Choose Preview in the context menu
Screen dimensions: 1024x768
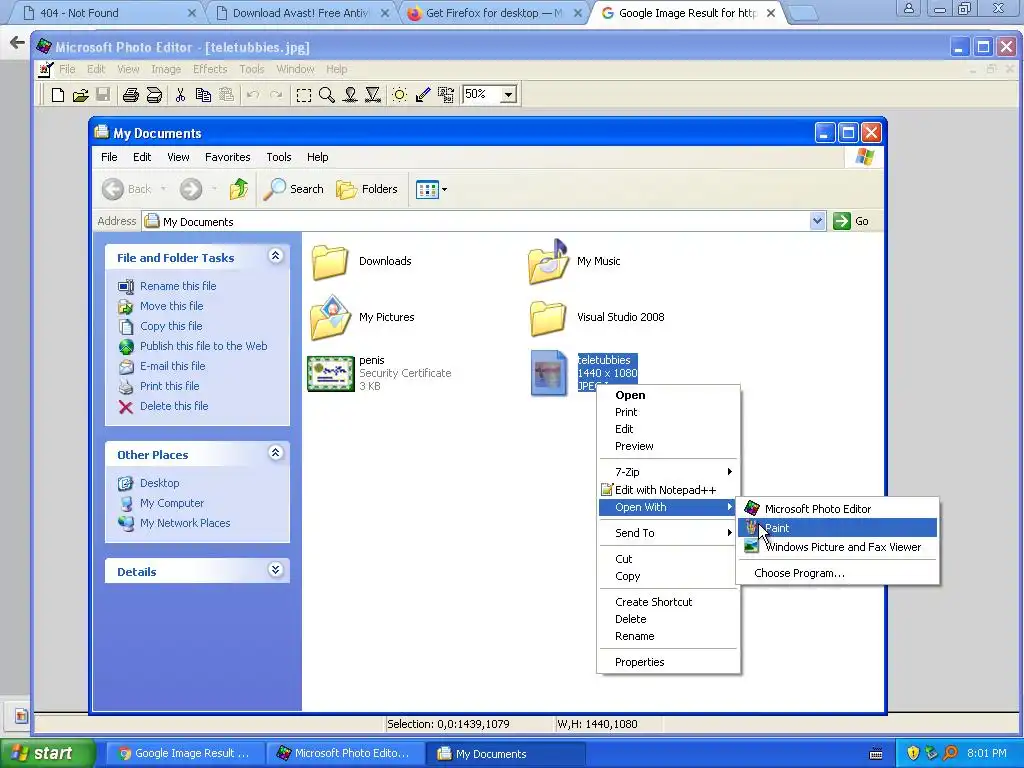(x=669, y=446)
